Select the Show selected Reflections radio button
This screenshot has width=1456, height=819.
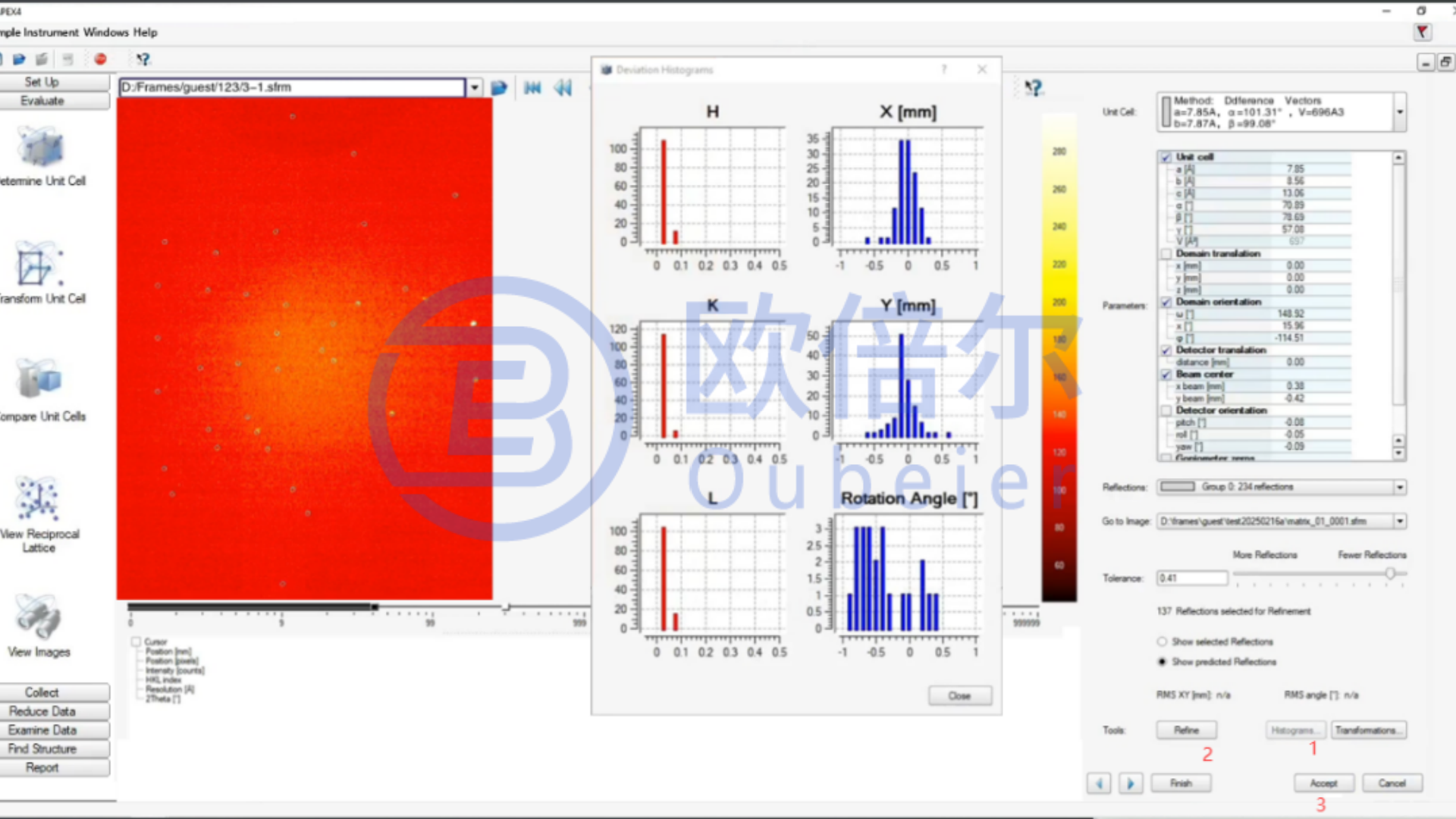[x=1162, y=642]
